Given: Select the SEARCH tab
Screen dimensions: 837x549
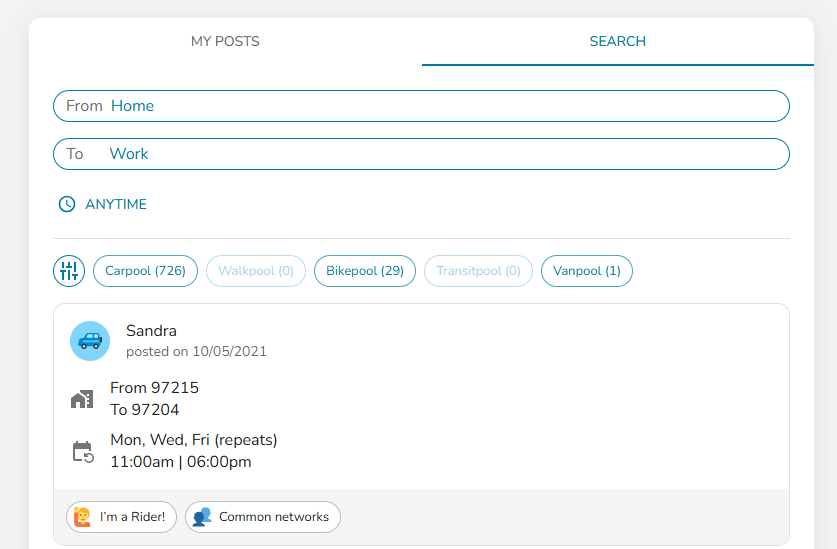Looking at the screenshot, I should [617, 42].
